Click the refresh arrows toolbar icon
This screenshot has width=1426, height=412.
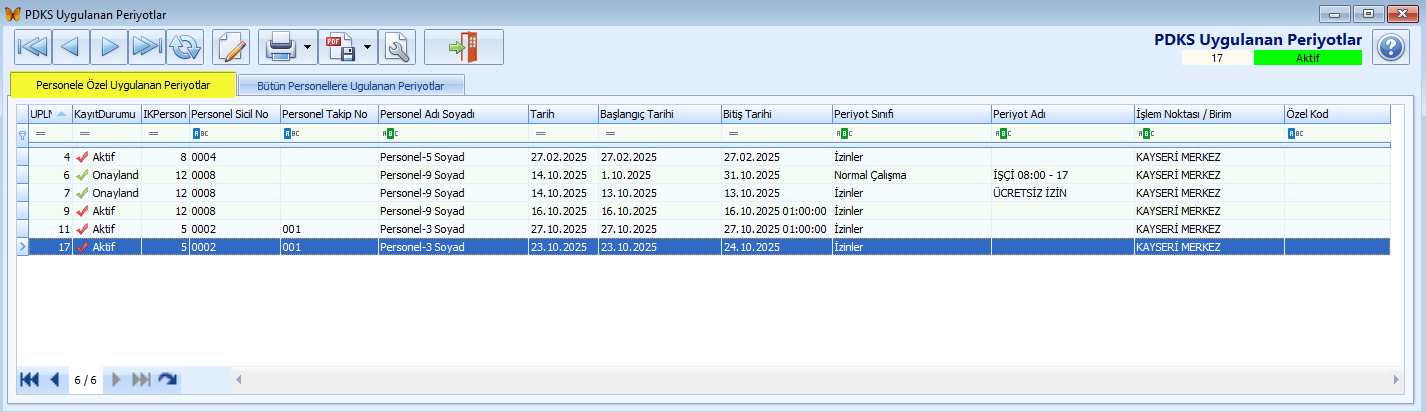tap(185, 47)
